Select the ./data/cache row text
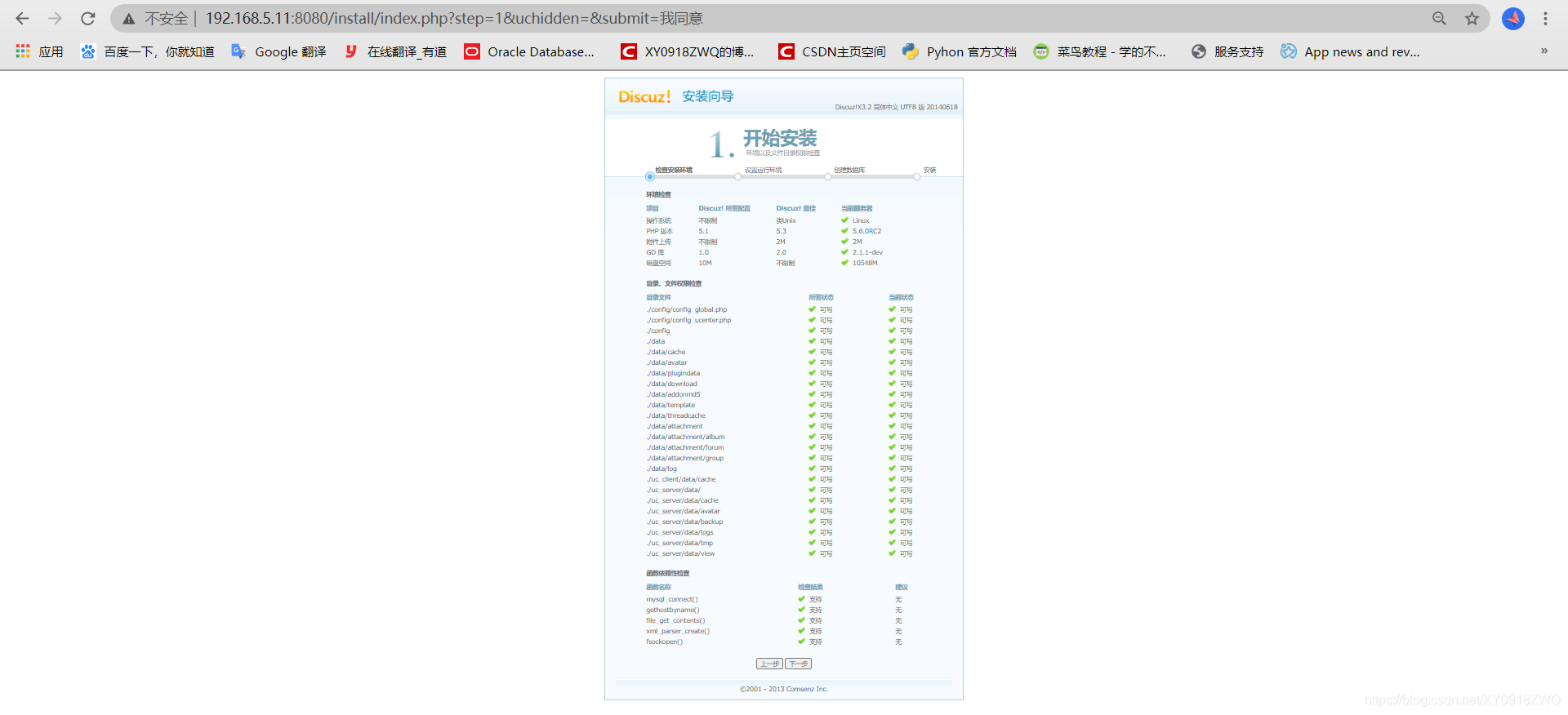Viewport: 1568px width, 715px height. (666, 352)
